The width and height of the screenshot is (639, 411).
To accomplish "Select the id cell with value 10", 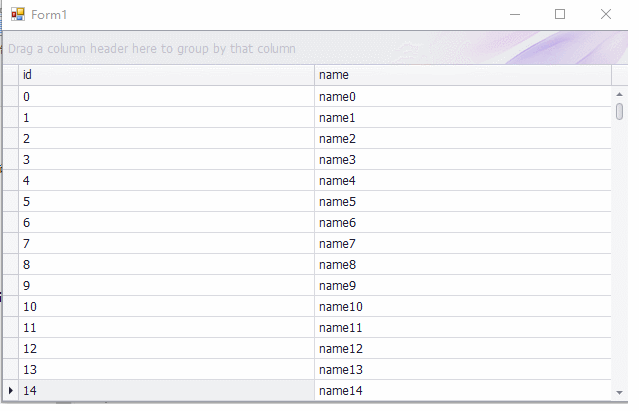I will 166,306.
